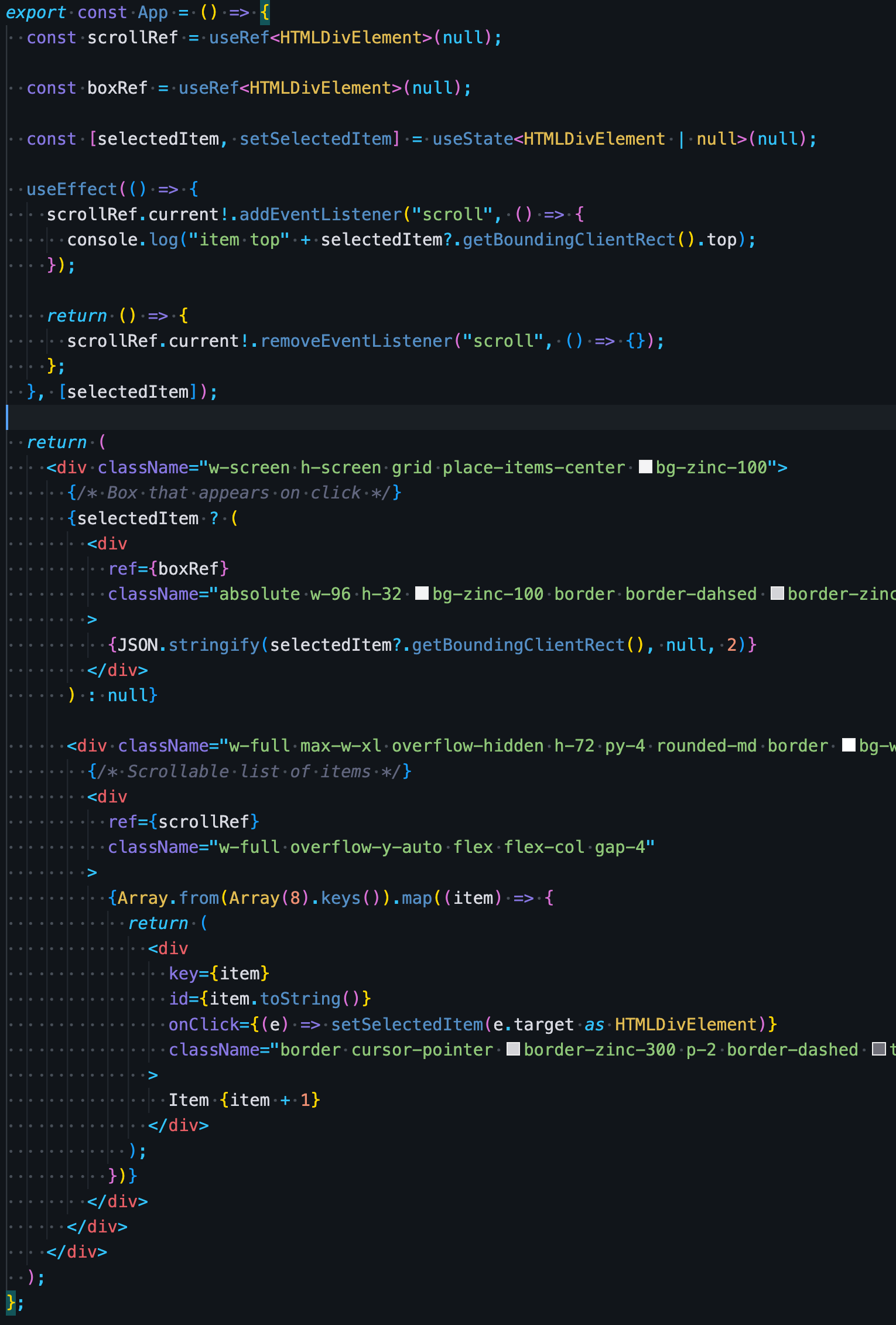Click the App component name
This screenshot has height=1325, width=896.
(153, 12)
